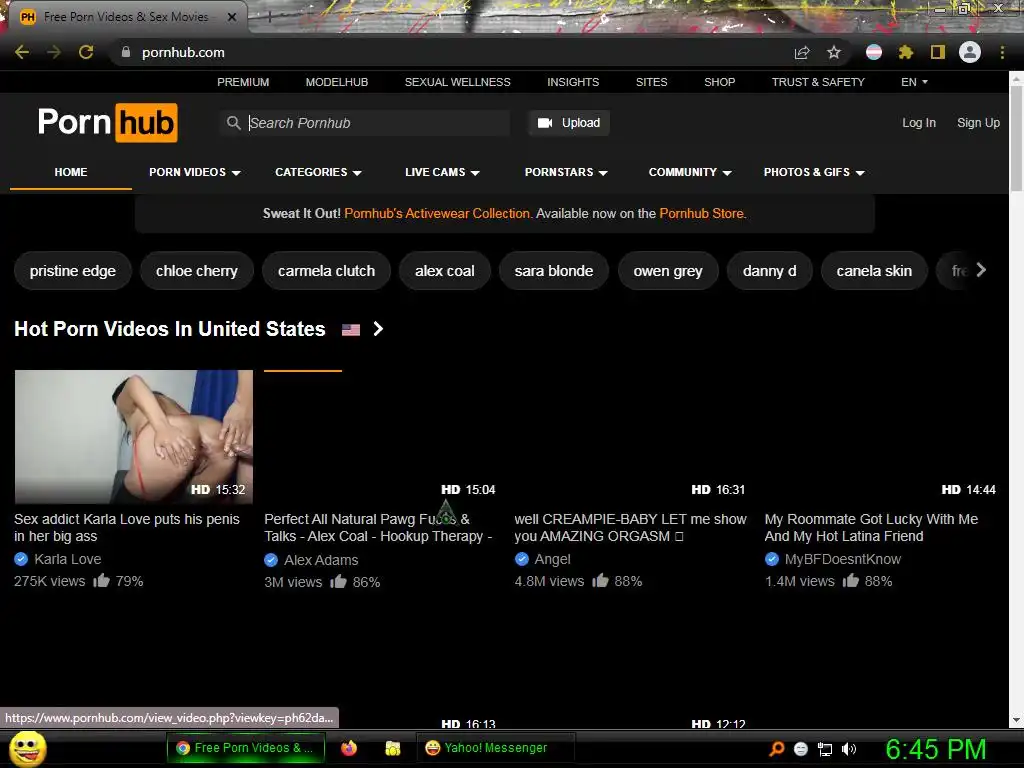The image size is (1024, 768).
Task: Click the thumbs-up icon beside 1.4M views
Action: [850, 580]
